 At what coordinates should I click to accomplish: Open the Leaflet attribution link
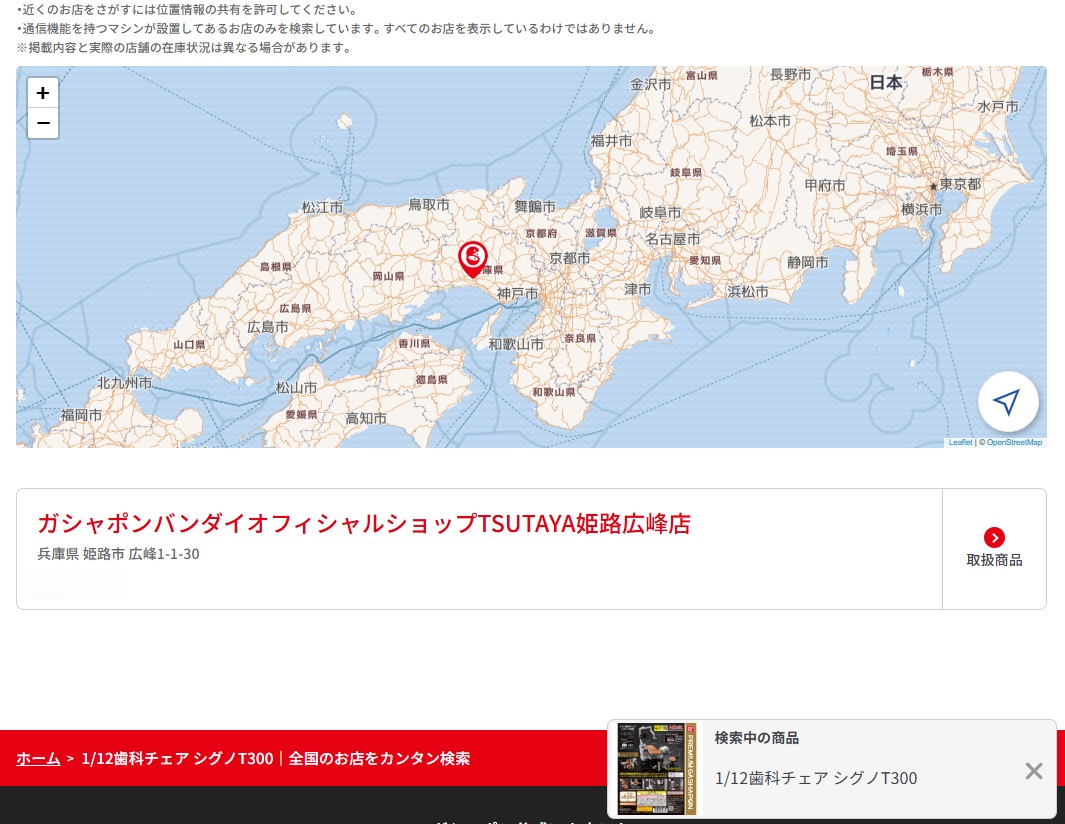[x=959, y=442]
